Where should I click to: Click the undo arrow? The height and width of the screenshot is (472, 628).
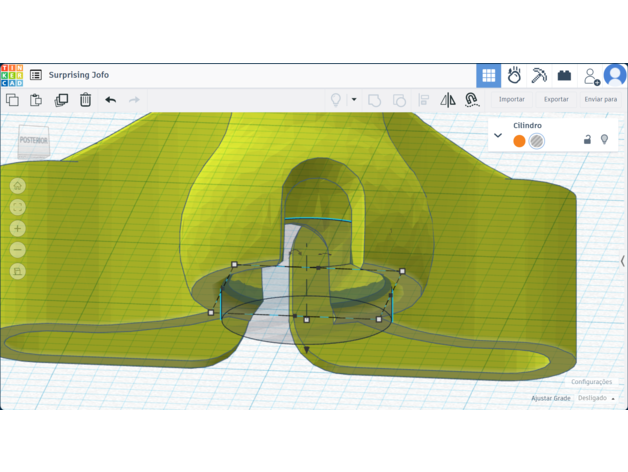pyautogui.click(x=110, y=100)
